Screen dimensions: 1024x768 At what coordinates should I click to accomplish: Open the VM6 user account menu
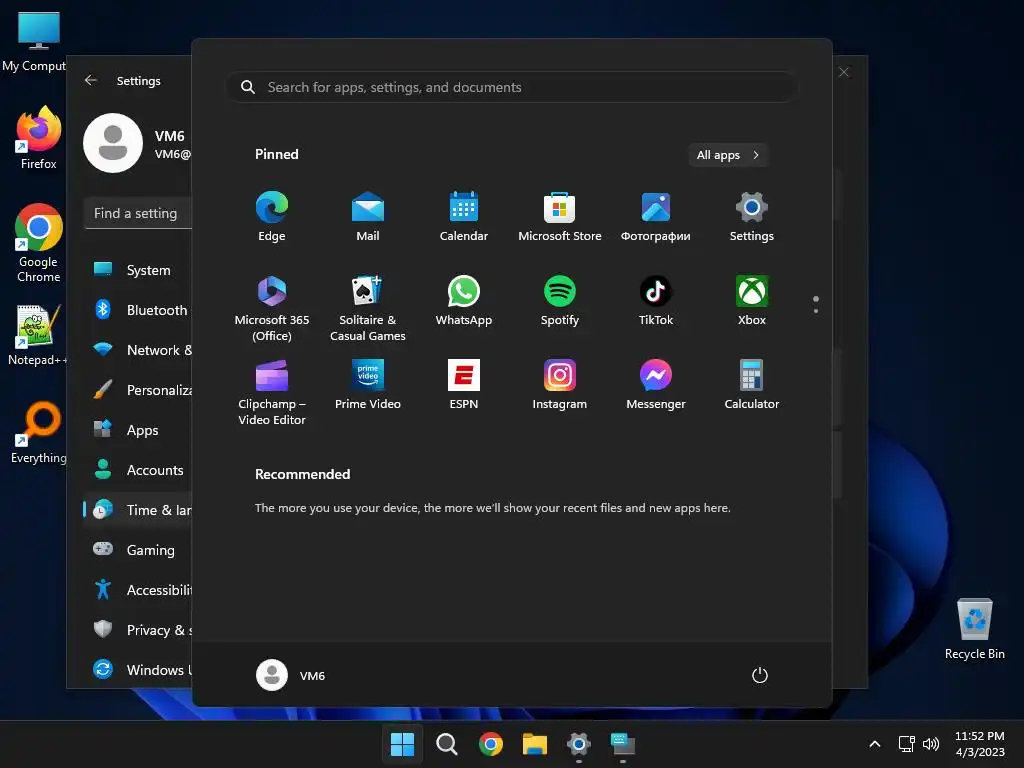pos(291,675)
